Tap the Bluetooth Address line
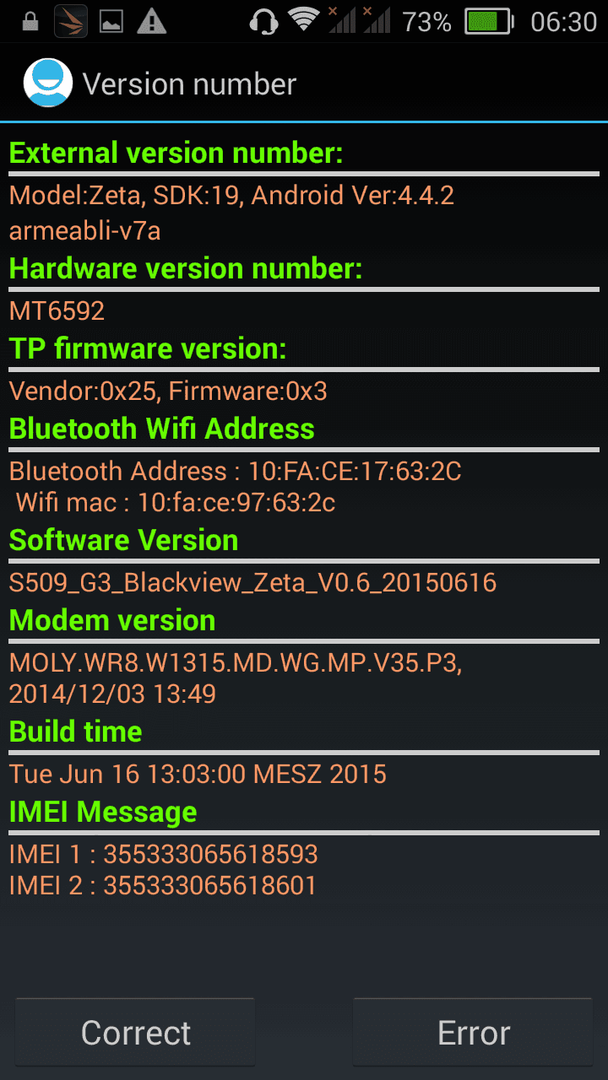The width and height of the screenshot is (608, 1080). 235,472
